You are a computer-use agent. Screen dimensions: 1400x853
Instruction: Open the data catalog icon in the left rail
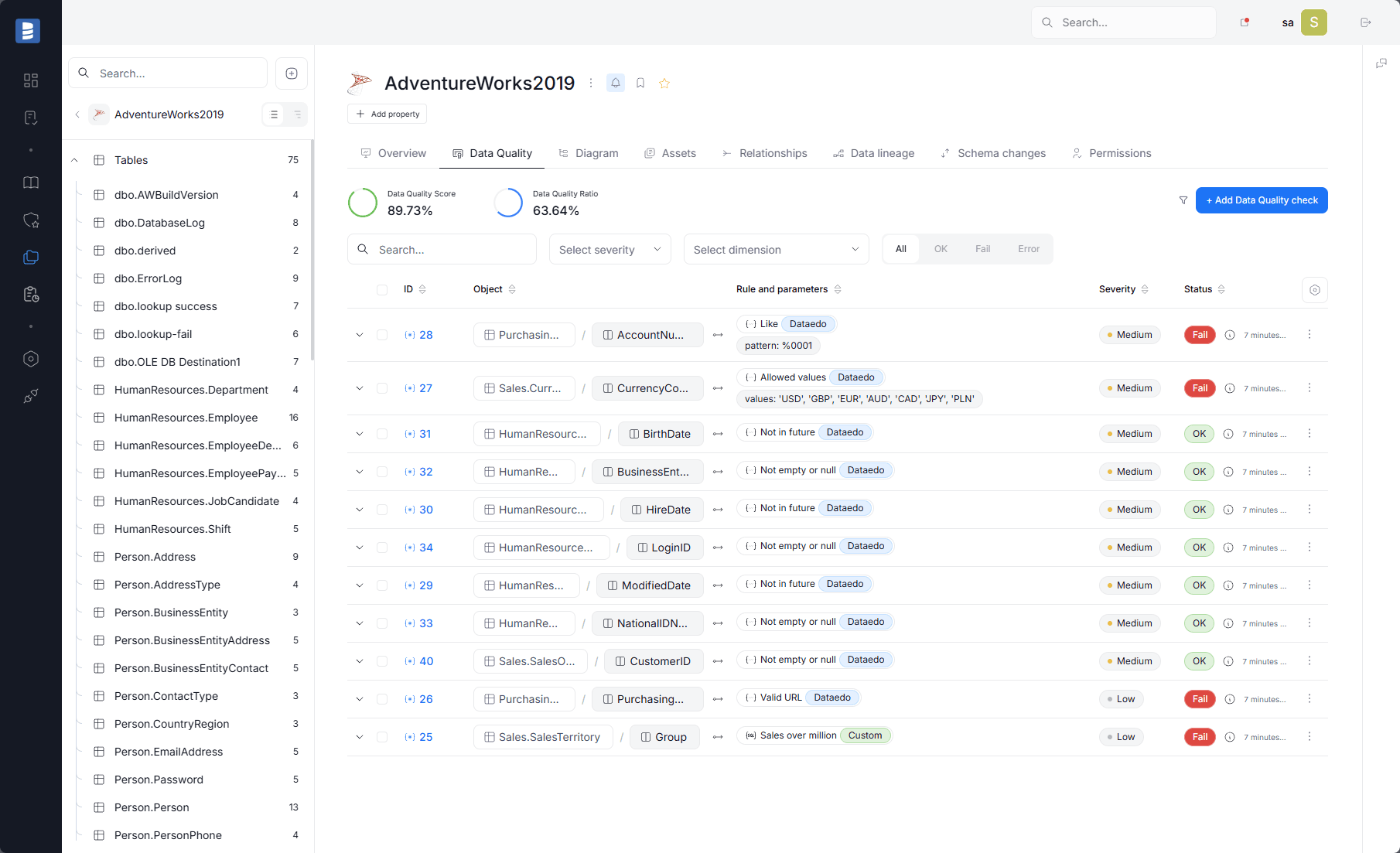pyautogui.click(x=31, y=258)
